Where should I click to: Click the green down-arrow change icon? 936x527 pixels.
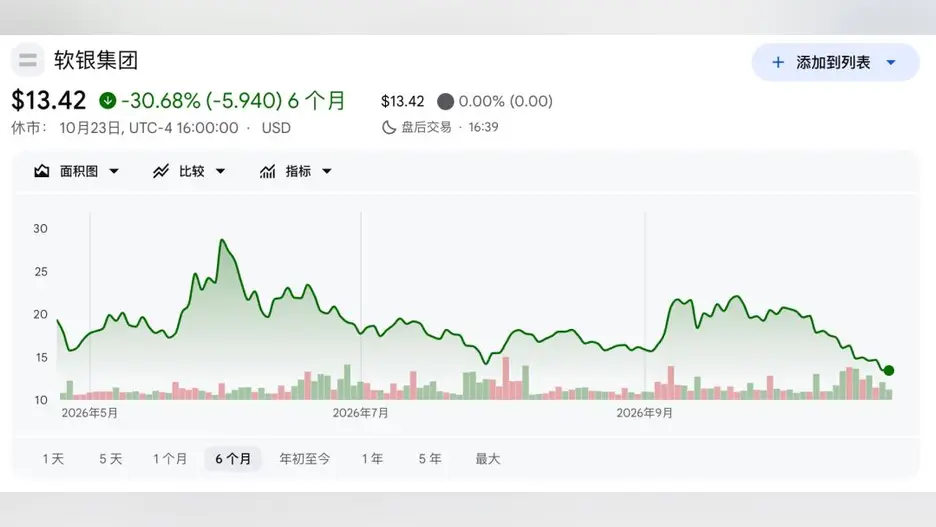(x=107, y=100)
